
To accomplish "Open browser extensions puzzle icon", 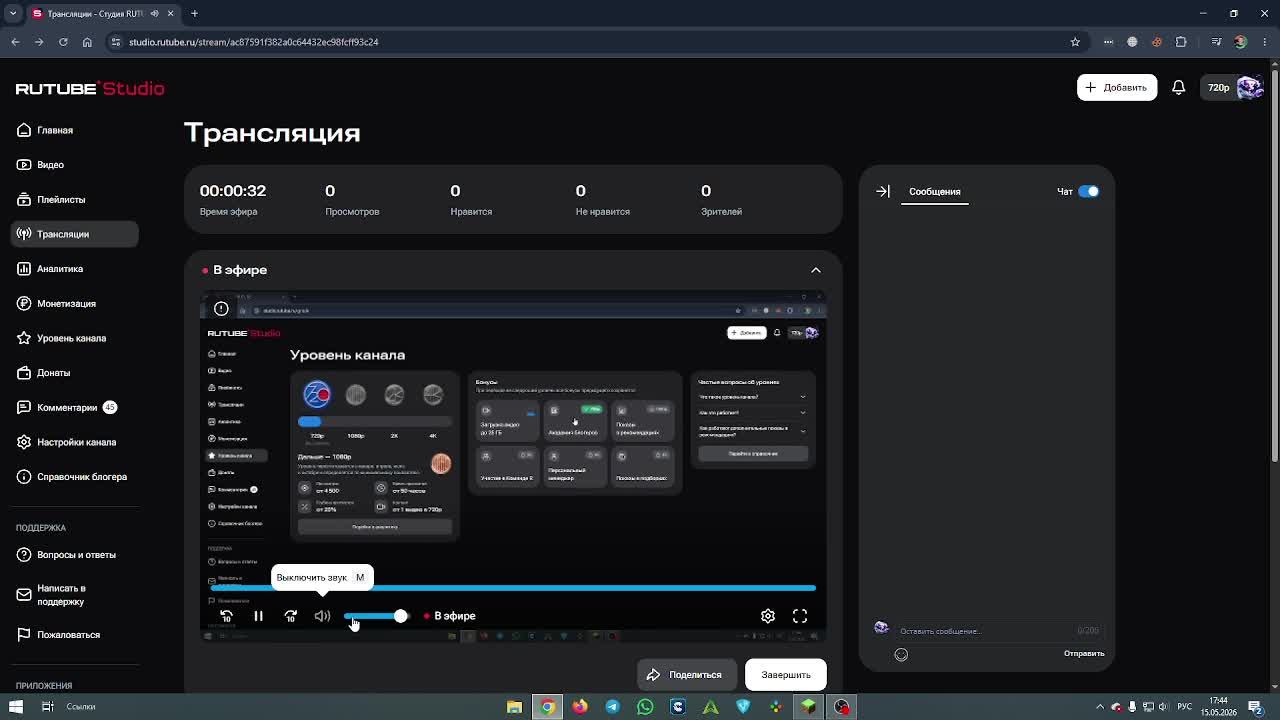I will point(1181,42).
